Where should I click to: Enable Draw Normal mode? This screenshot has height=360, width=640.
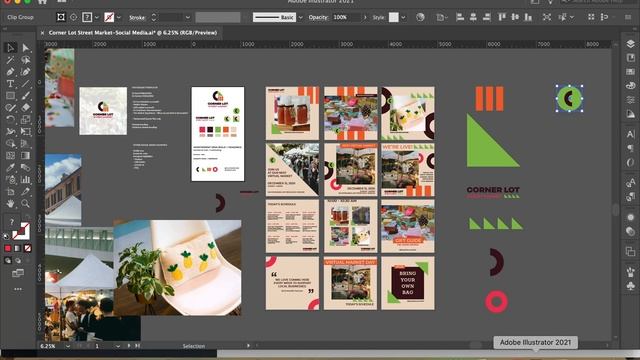[8, 260]
